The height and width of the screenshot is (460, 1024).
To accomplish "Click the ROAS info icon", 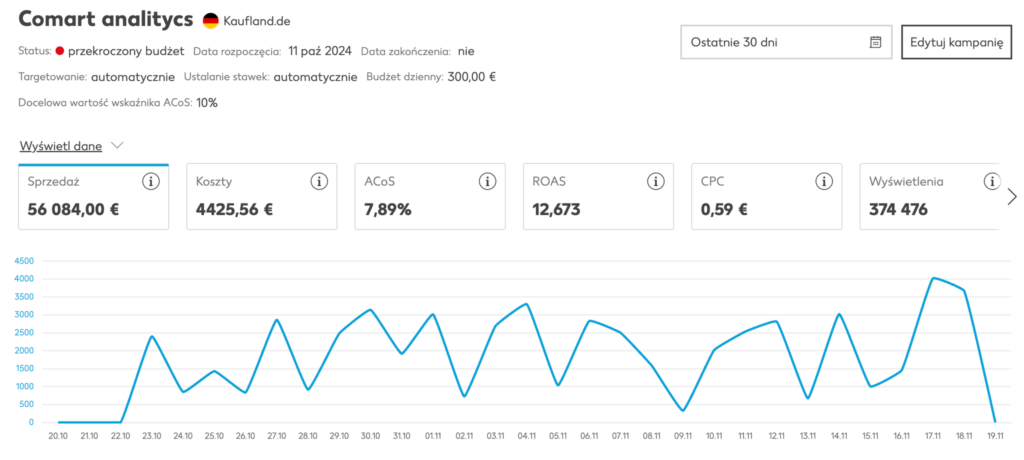I will point(656,182).
